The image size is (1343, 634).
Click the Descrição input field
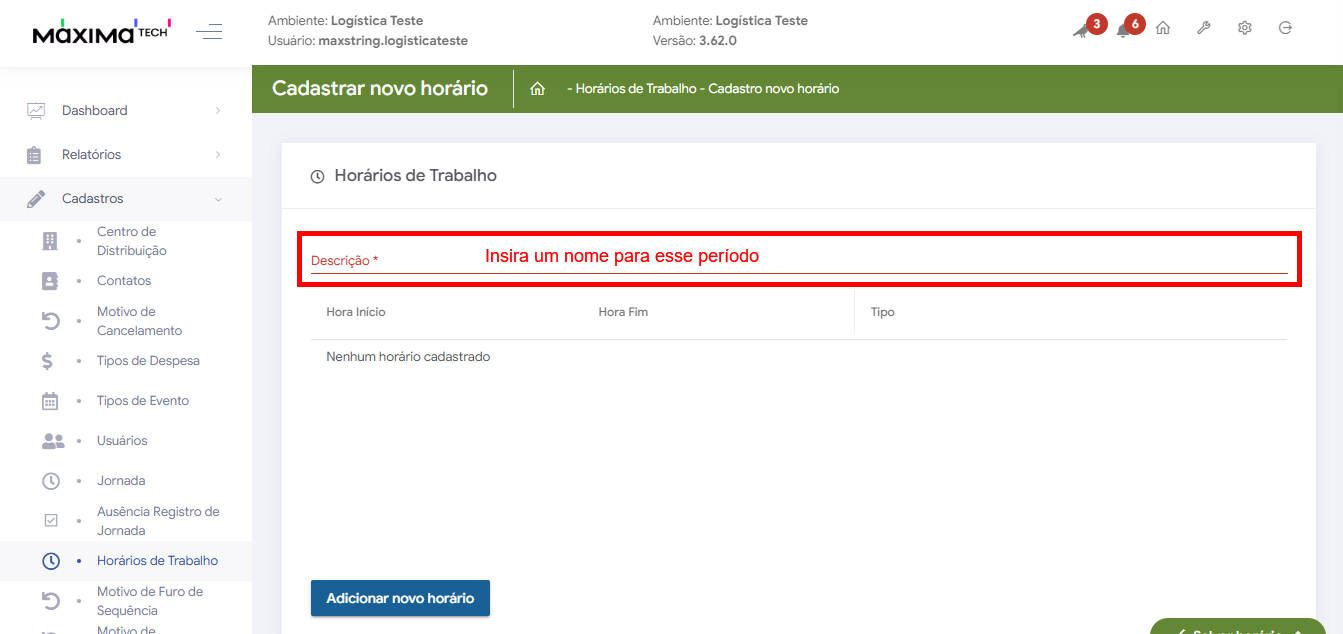[x=799, y=259]
